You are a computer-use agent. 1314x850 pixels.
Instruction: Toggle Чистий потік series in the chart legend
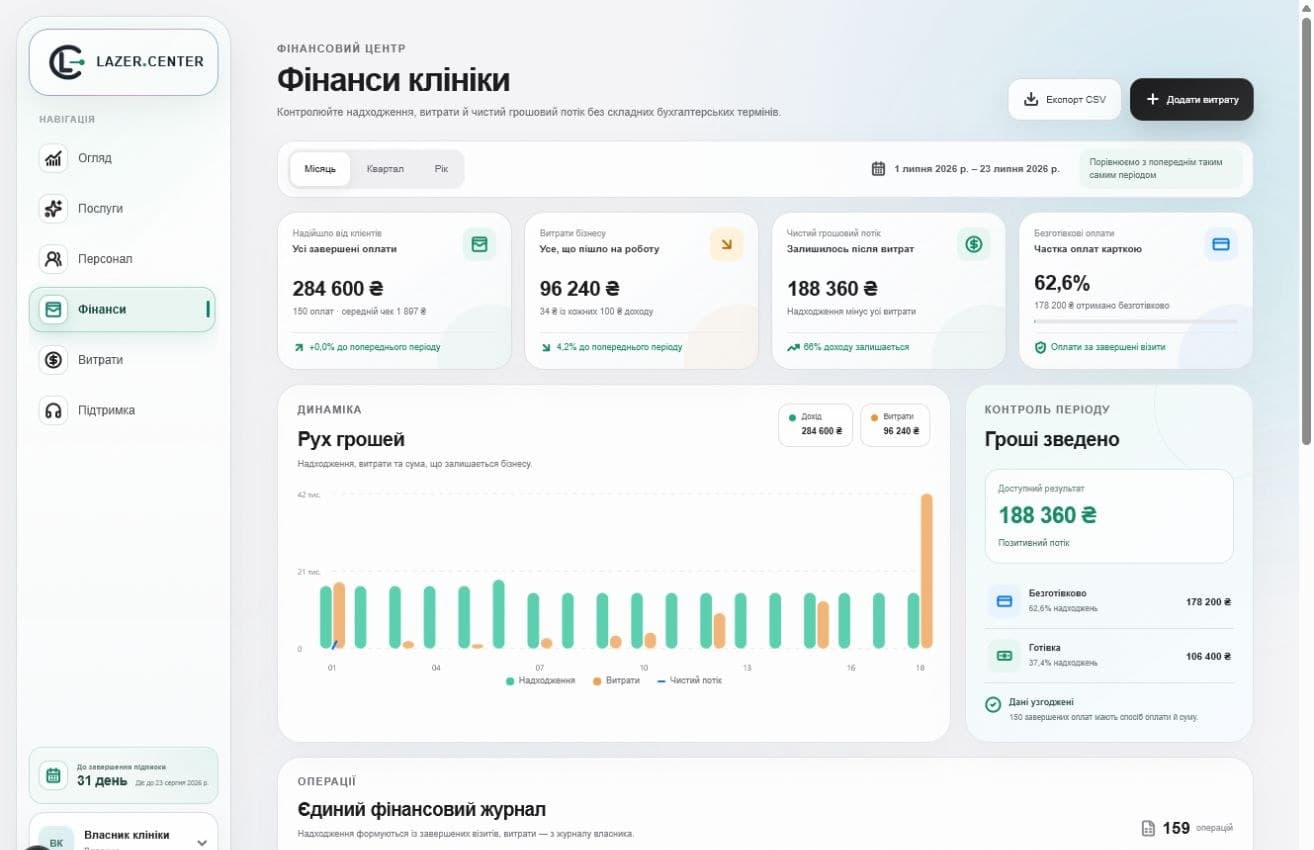tap(689, 680)
